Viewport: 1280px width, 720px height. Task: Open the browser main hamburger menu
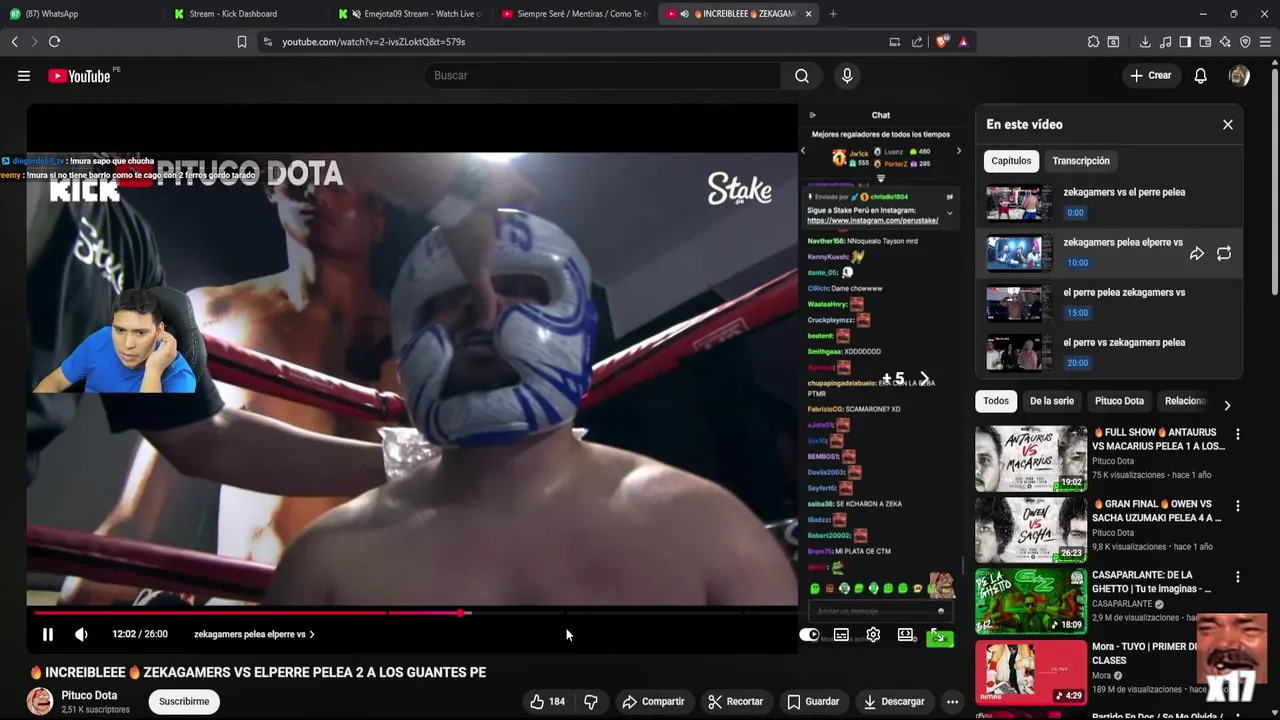(x=1266, y=42)
